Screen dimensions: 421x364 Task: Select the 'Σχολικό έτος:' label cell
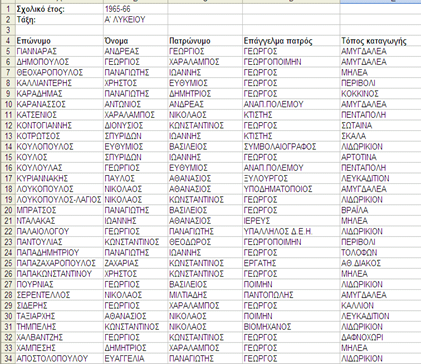coord(59,9)
